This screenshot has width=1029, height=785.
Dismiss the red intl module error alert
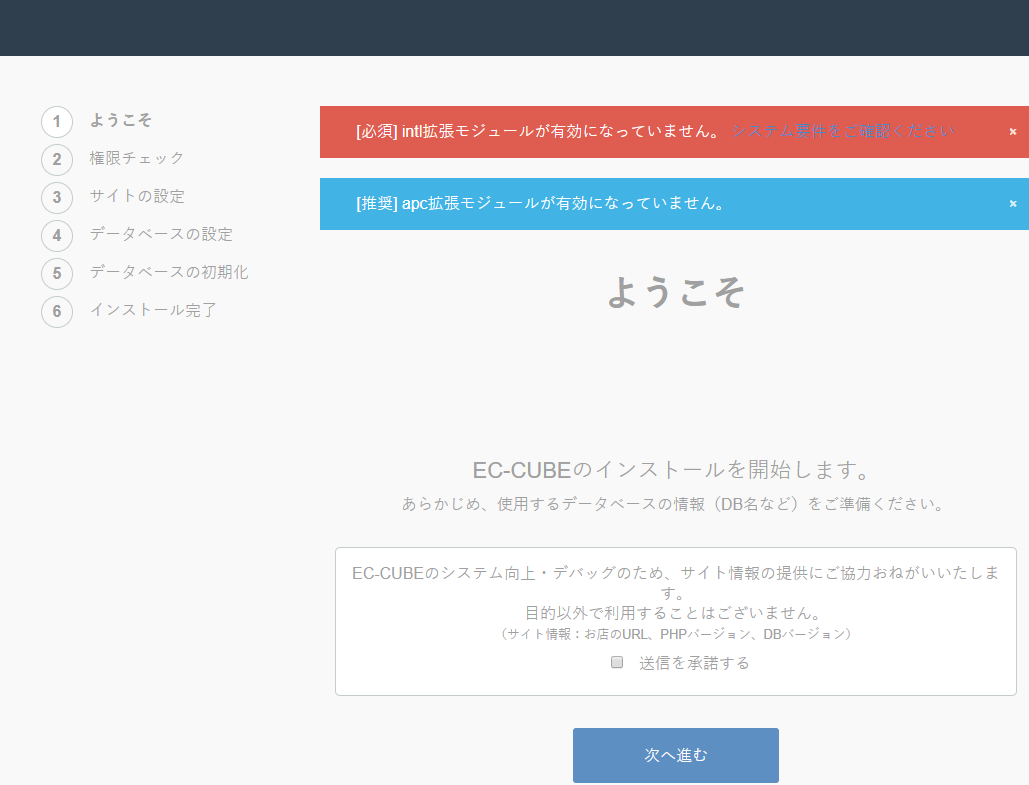1012,132
